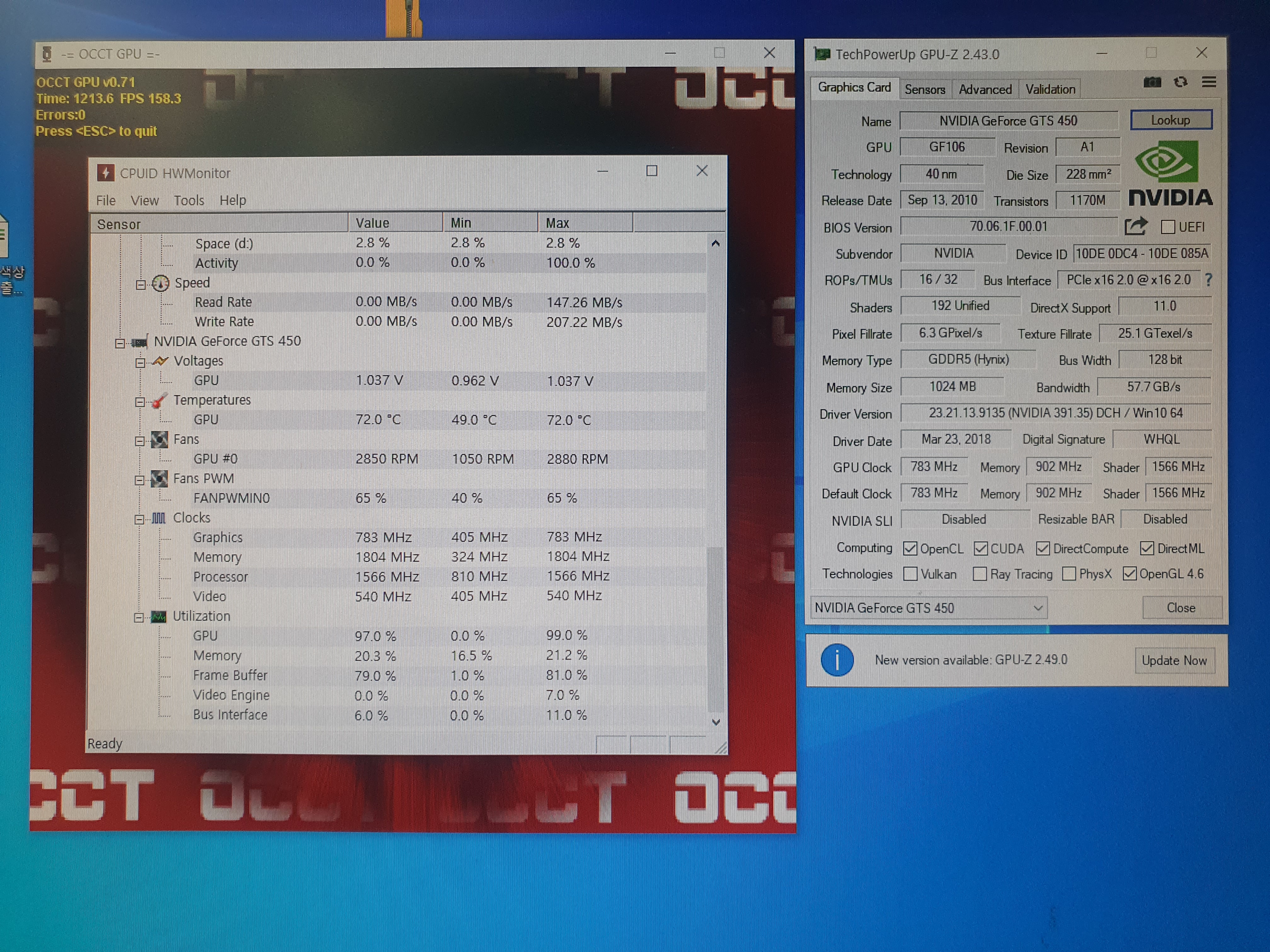The height and width of the screenshot is (952, 1270).
Task: Collapse the Utilization node
Action: click(x=138, y=618)
